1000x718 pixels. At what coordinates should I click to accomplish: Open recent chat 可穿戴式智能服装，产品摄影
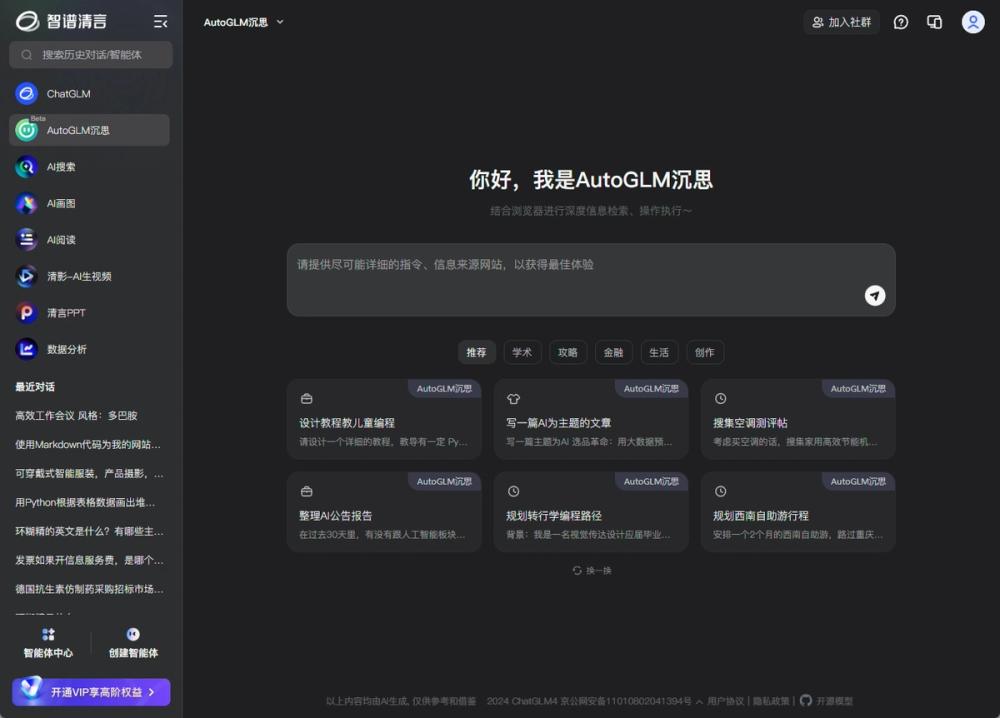click(x=90, y=473)
